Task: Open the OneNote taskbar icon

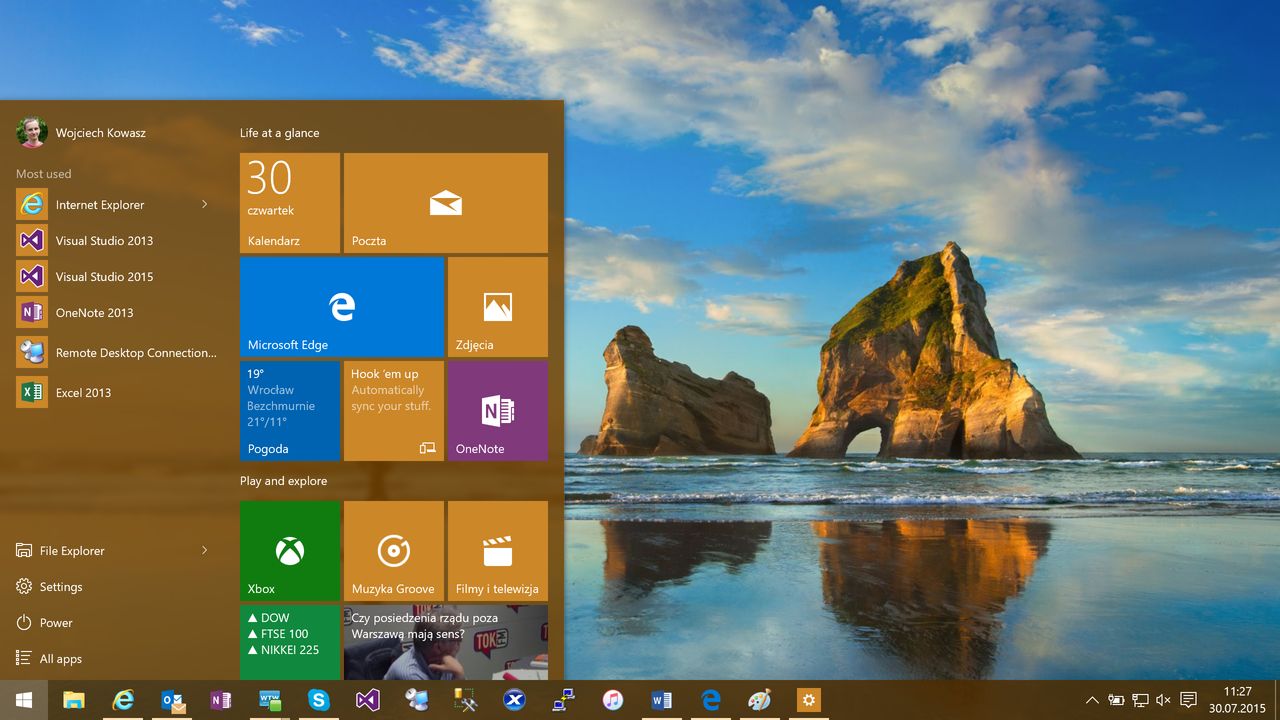Action: click(x=221, y=700)
